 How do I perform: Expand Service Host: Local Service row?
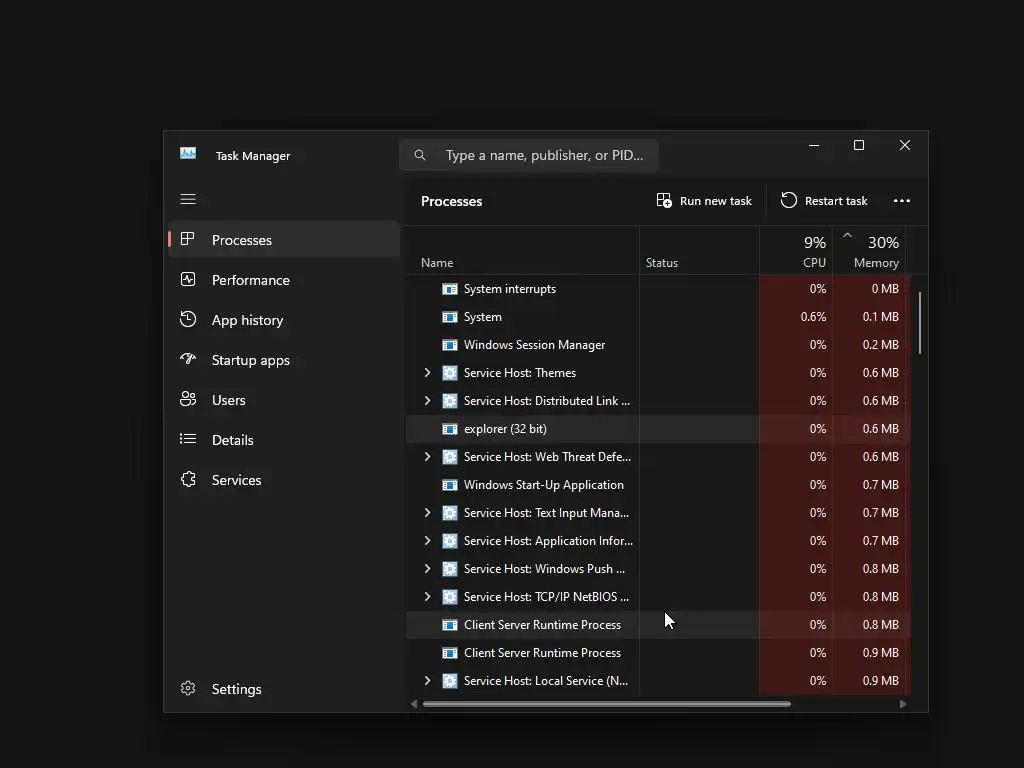coord(427,680)
